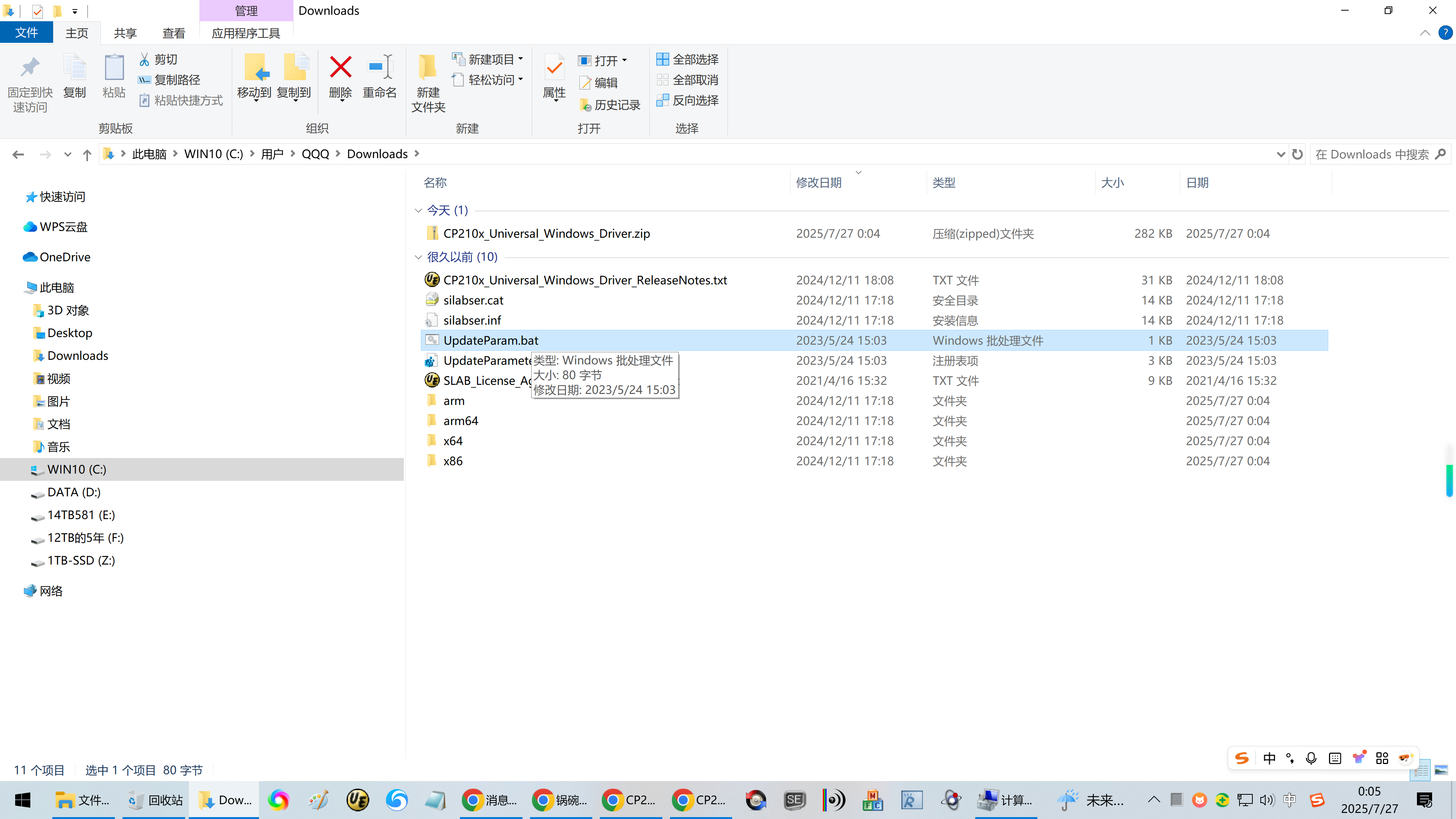Screen dimensions: 1456x819
Task: Click the Refresh button beside address bar
Action: coord(1298,154)
